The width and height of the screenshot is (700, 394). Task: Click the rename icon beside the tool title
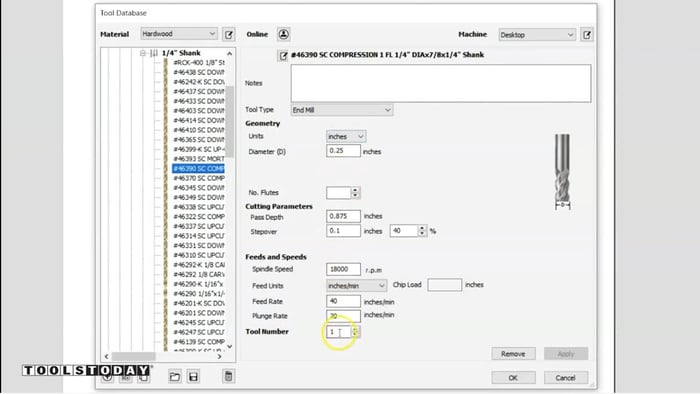[283, 55]
